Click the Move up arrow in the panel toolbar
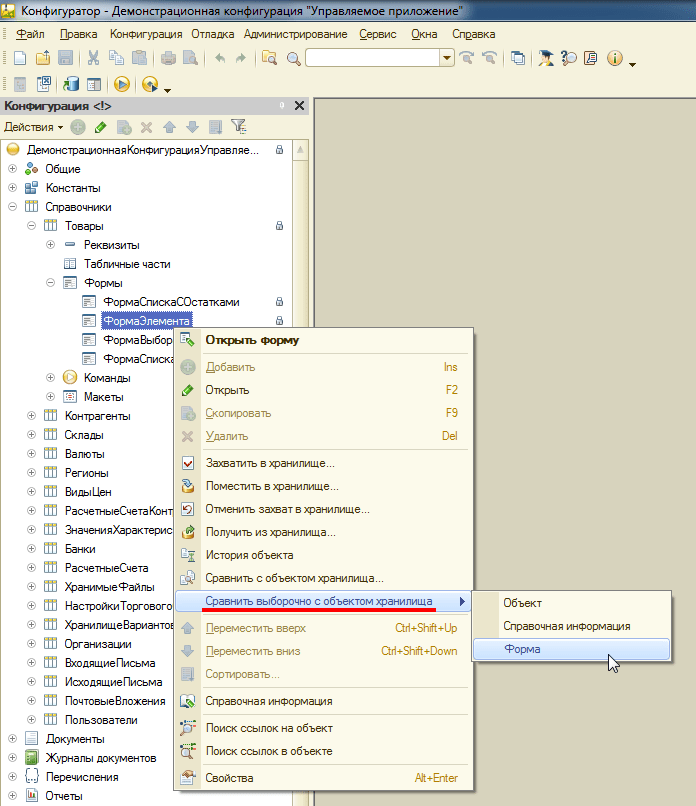 (x=170, y=126)
